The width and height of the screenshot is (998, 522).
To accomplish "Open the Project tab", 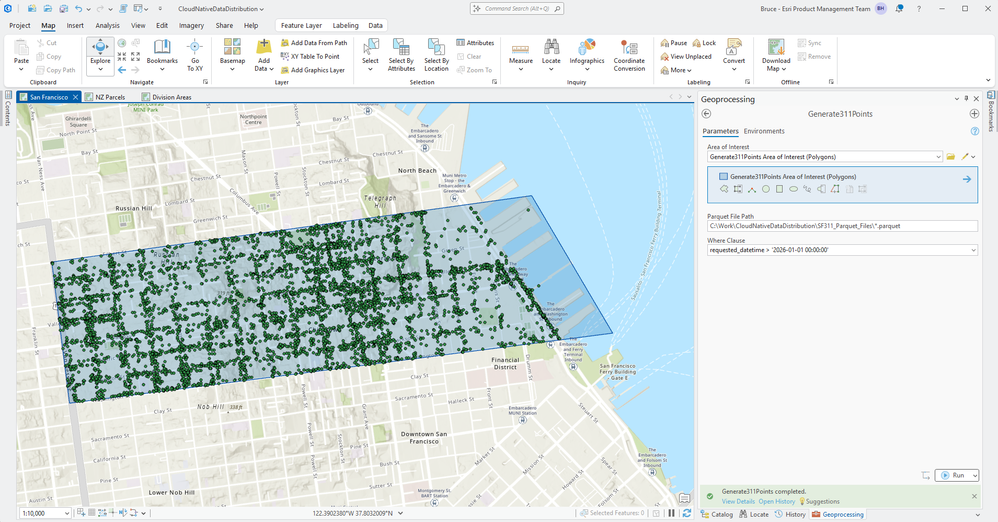I will coord(20,25).
